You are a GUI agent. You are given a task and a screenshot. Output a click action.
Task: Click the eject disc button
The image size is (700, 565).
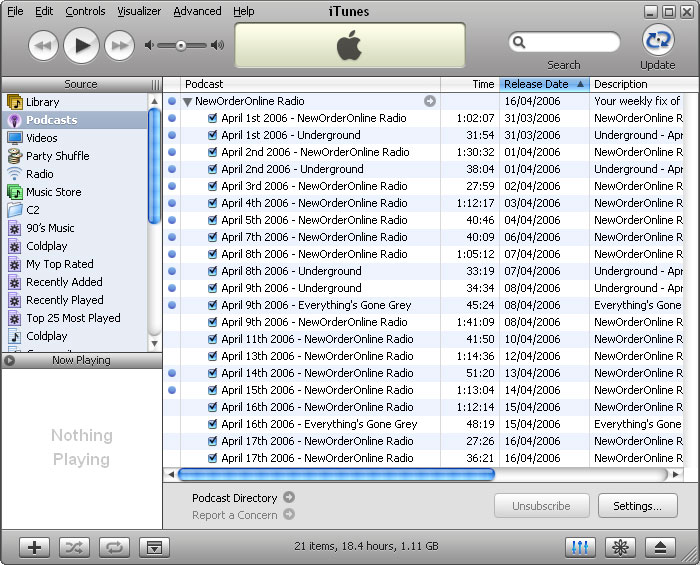point(660,547)
